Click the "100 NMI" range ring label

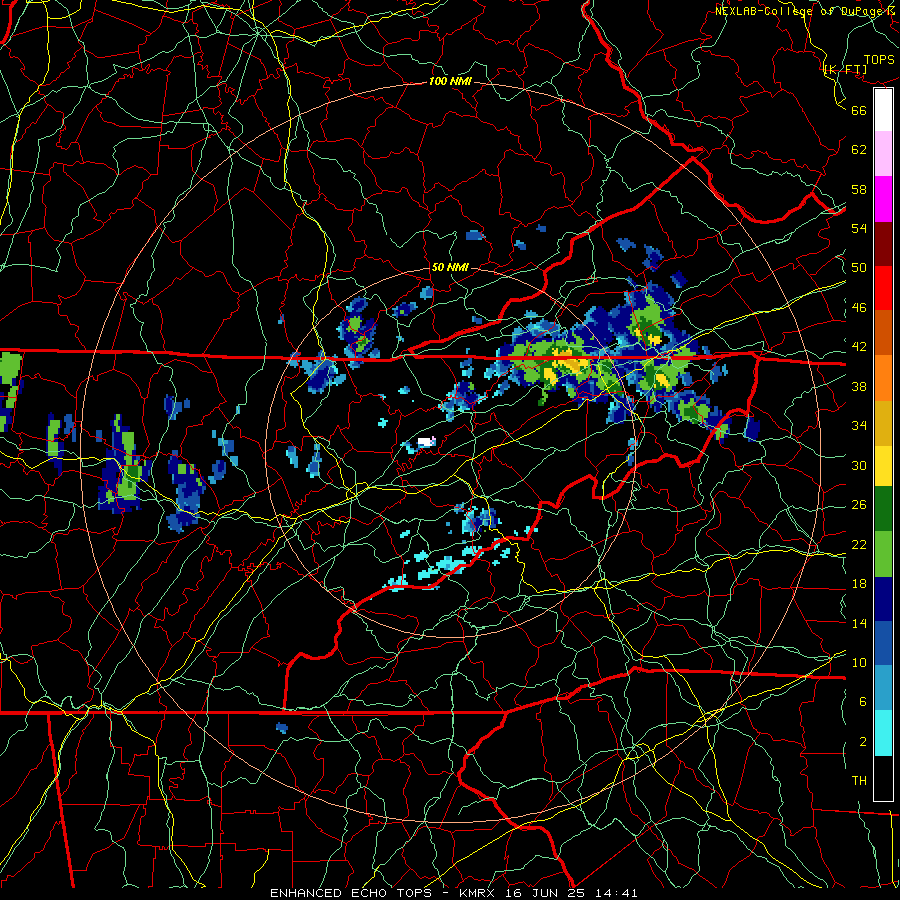(450, 82)
